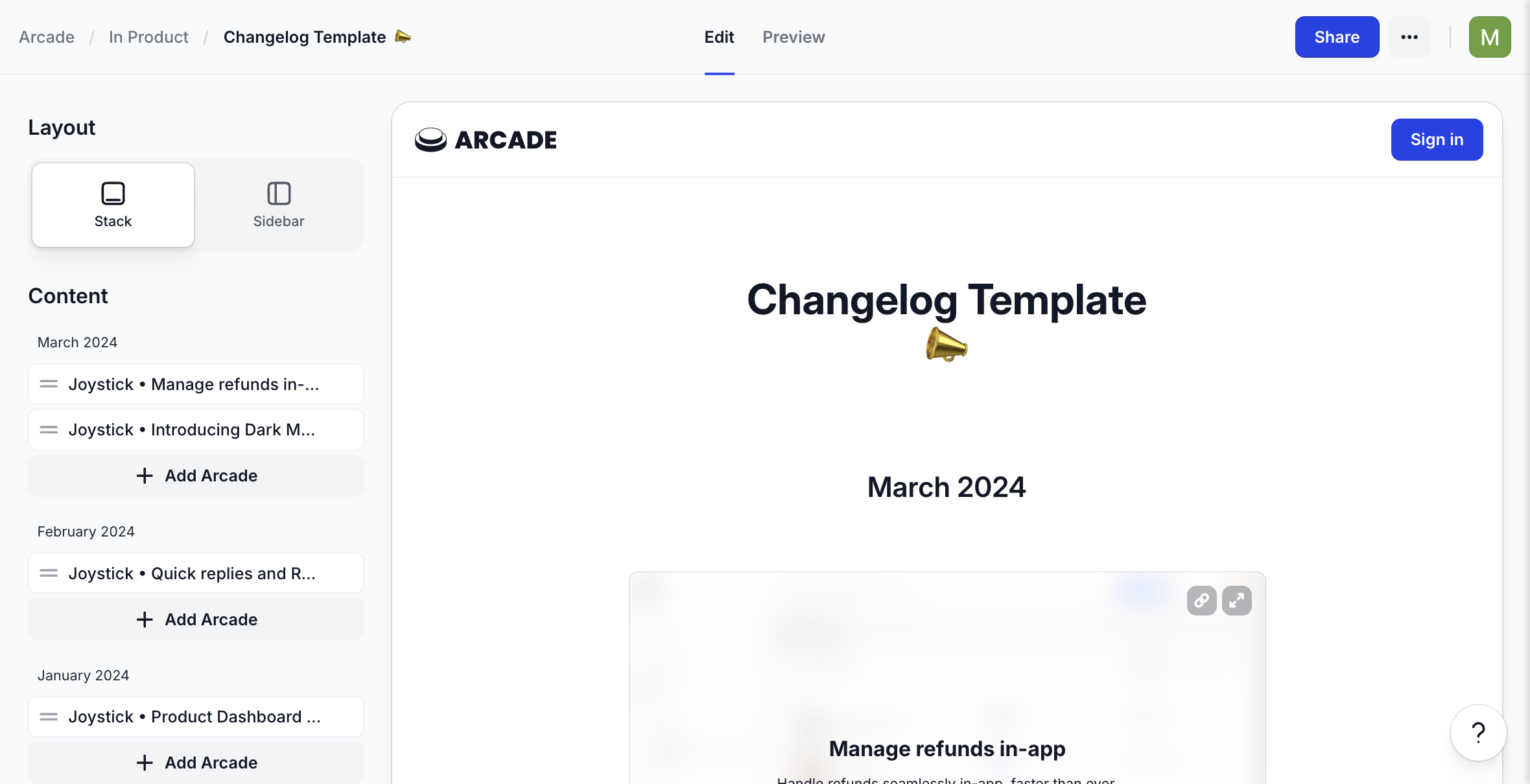Screen dimensions: 1530x784
Task: Click the Stack layout icon
Action: pyautogui.click(x=113, y=192)
